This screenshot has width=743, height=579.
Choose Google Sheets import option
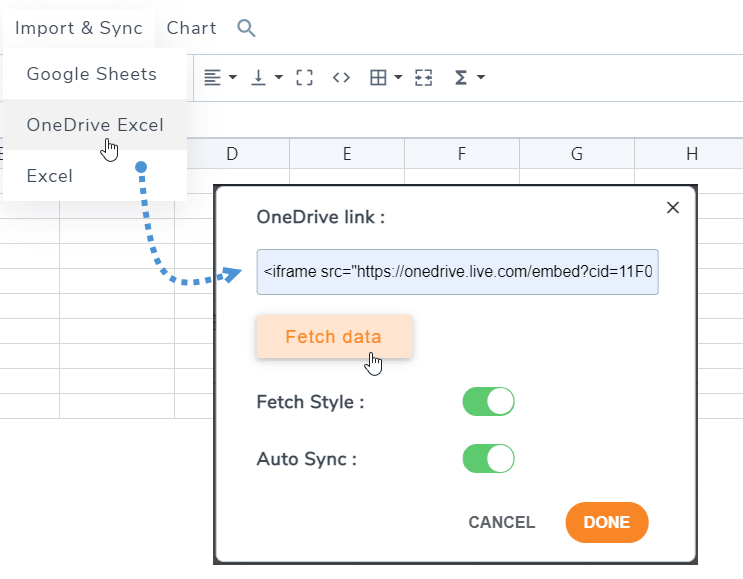[92, 74]
